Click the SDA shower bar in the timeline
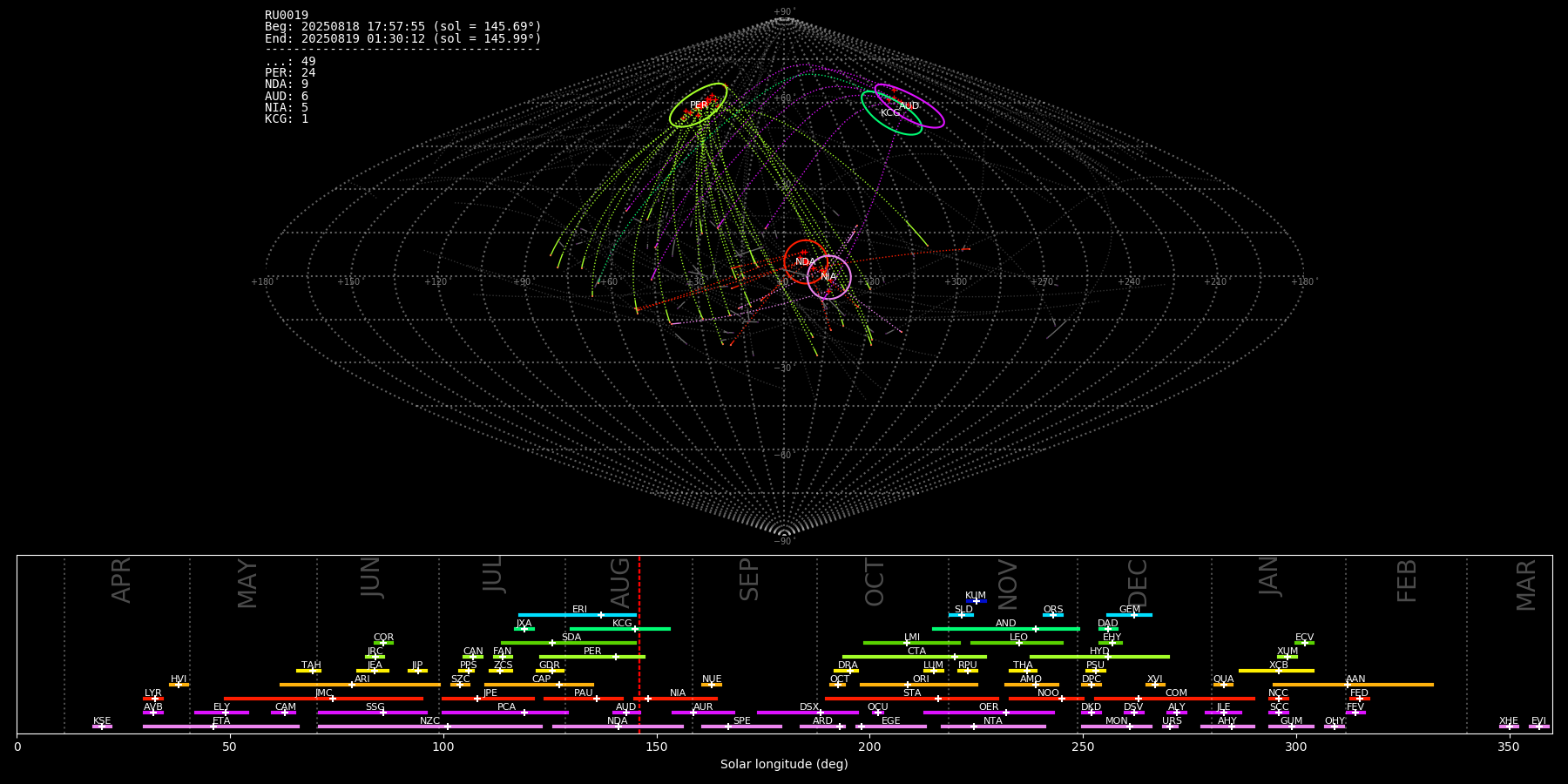Image resolution: width=1568 pixels, height=784 pixels. (569, 643)
